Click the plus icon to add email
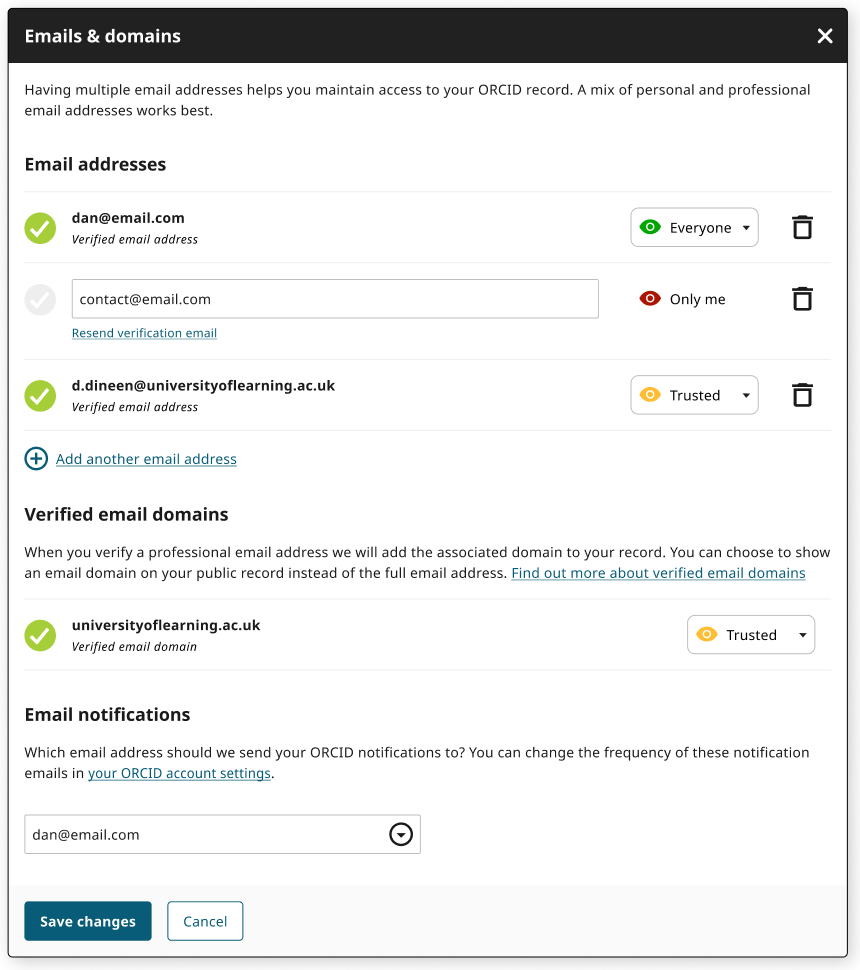The image size is (860, 970). point(36,459)
